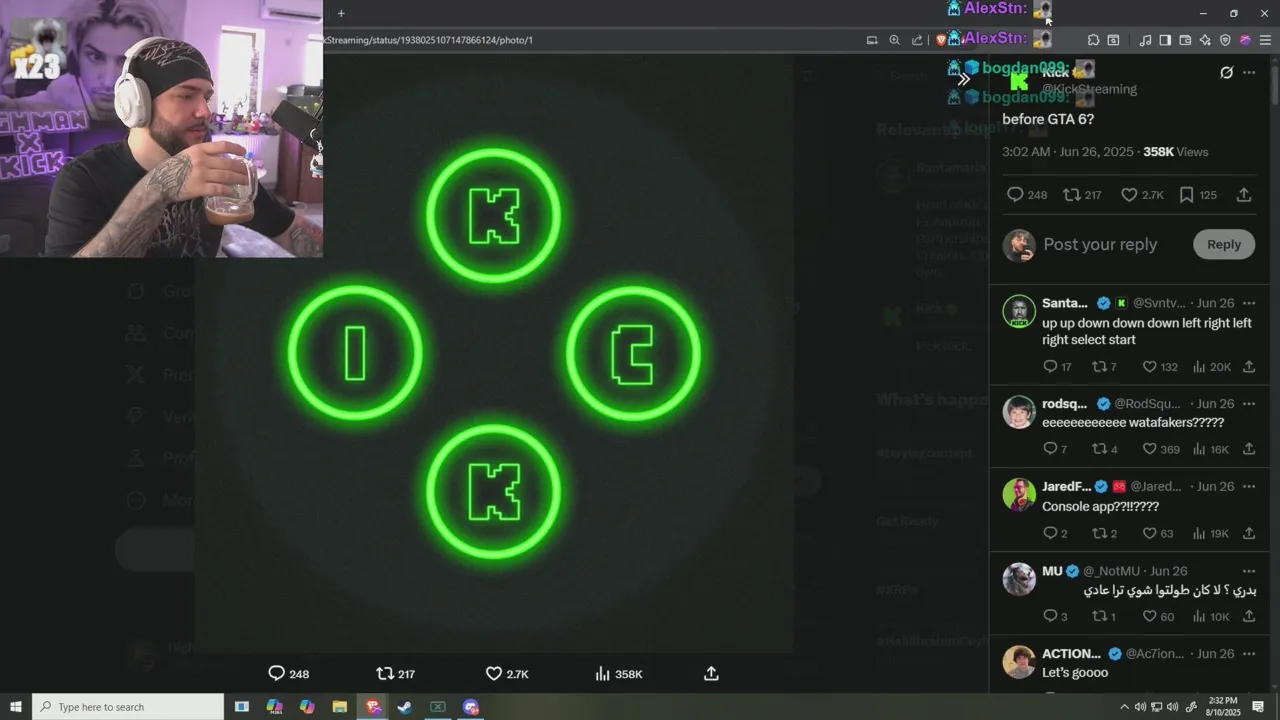Share MU's Arabic comment
The image size is (1280, 720).
point(1249,617)
